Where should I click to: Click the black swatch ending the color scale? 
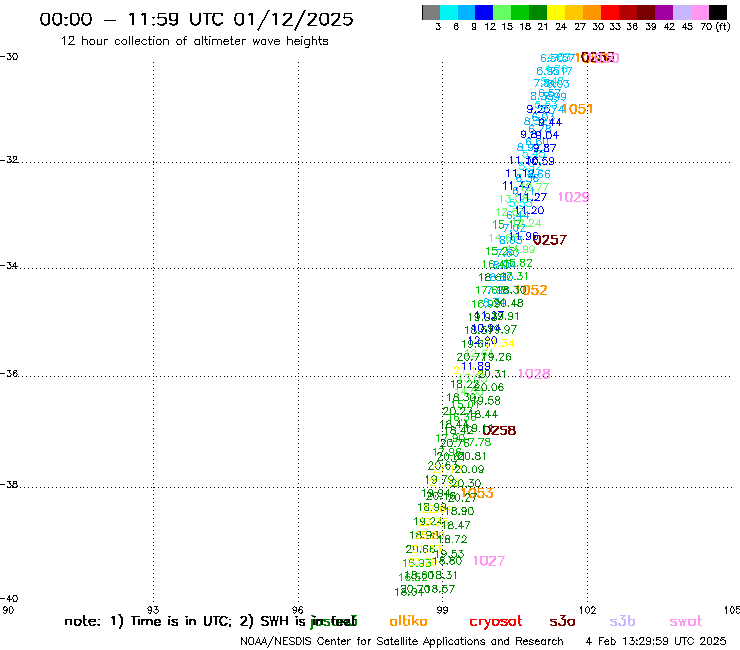[x=717, y=12]
